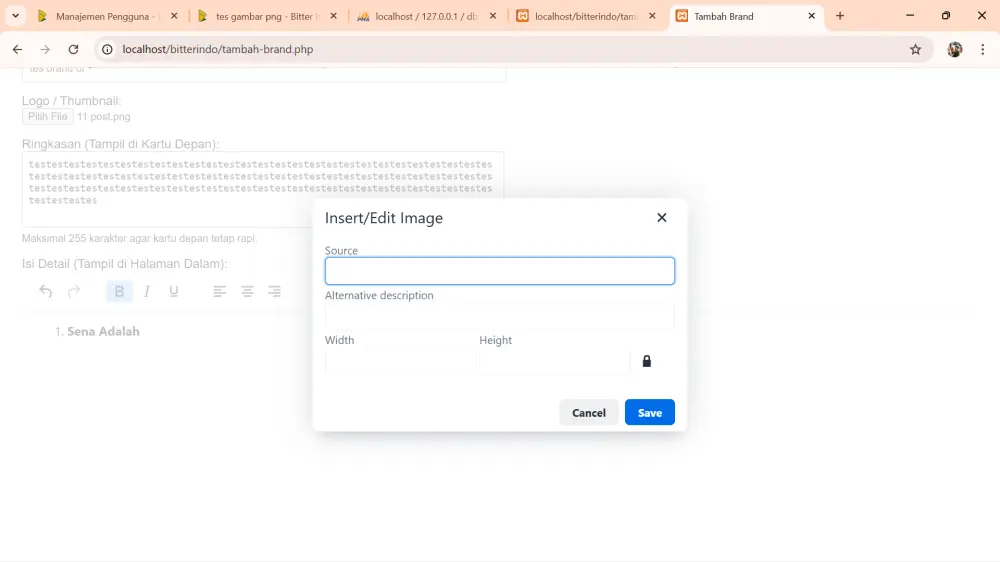Bookmark this page with star icon
Image resolution: width=1000 pixels, height=562 pixels.
tap(915, 49)
